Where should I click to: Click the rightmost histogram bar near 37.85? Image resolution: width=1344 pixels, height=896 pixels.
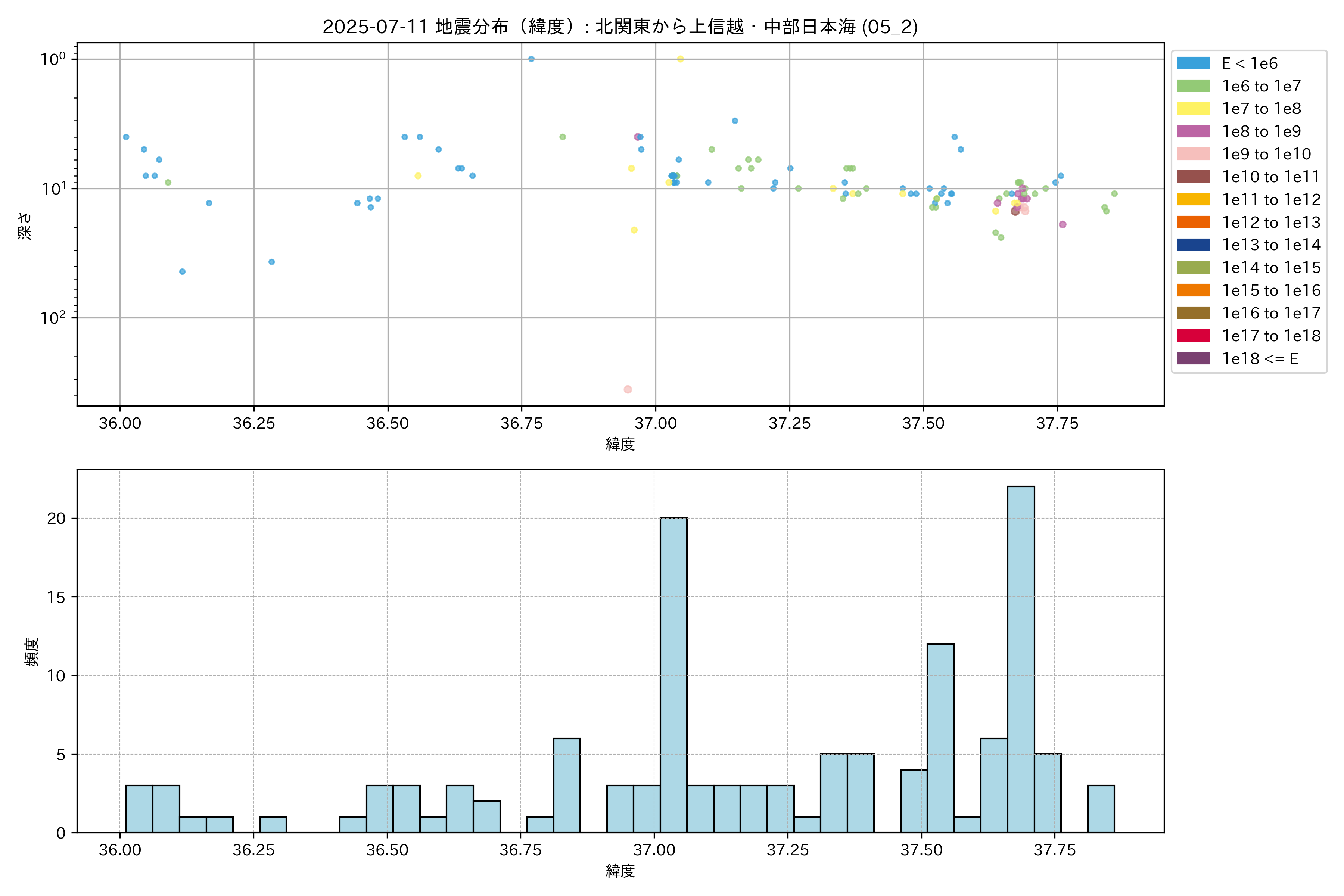tap(1101, 809)
